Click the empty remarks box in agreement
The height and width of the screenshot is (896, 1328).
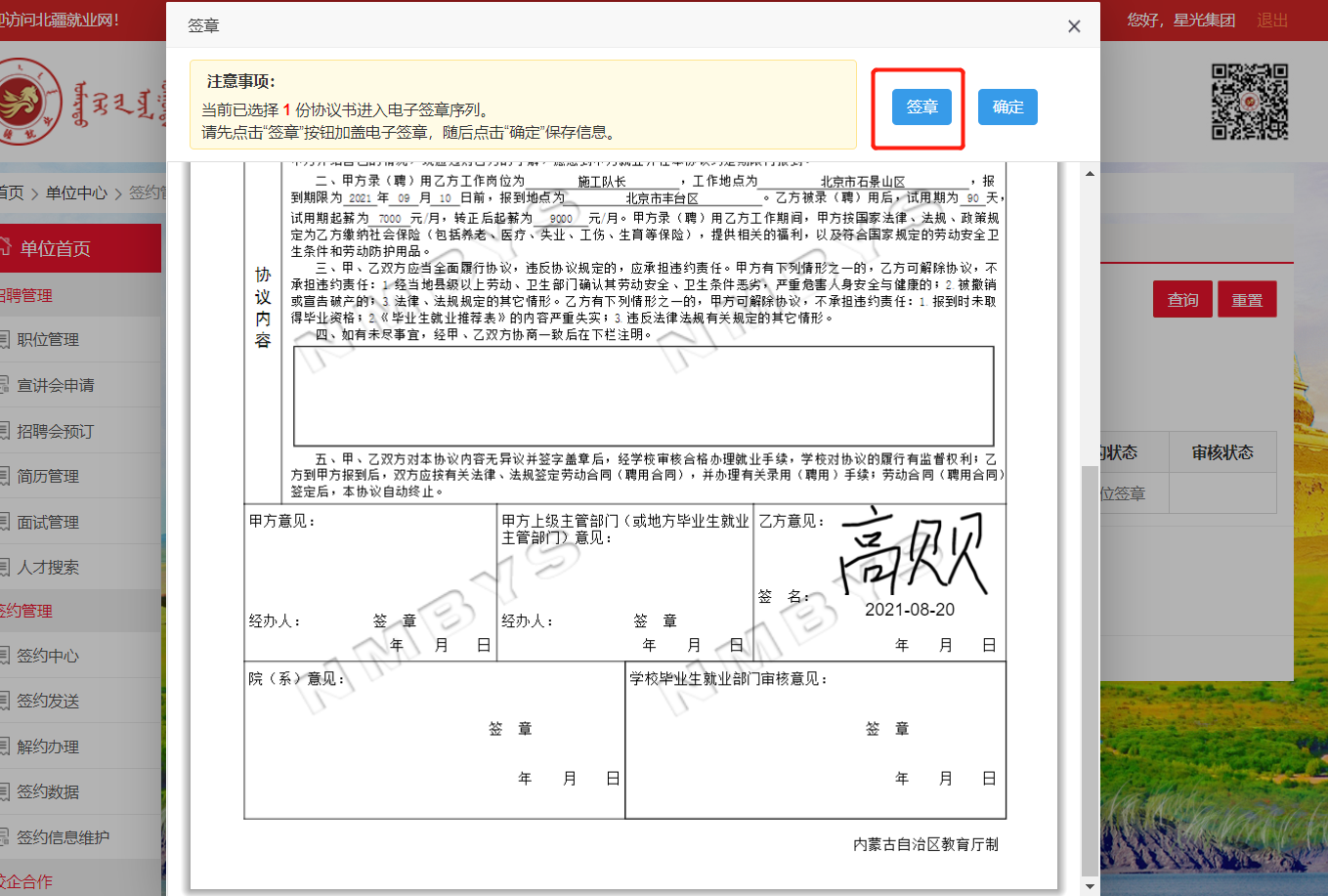643,396
